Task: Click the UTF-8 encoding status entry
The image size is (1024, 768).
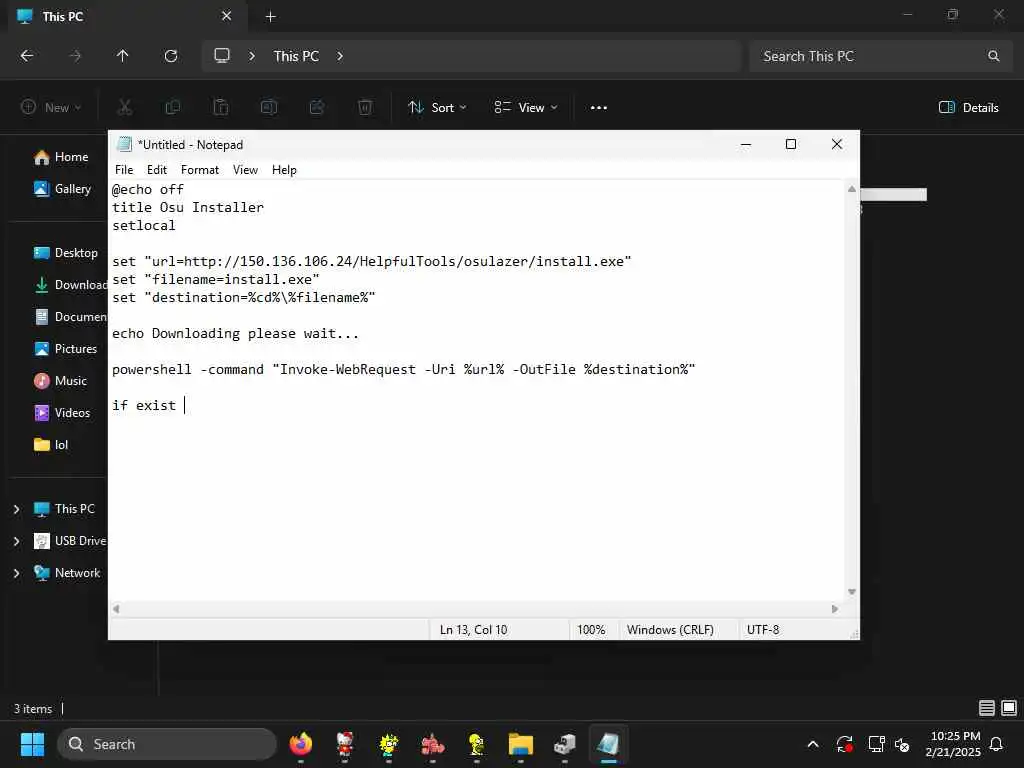Action: pyautogui.click(x=763, y=630)
